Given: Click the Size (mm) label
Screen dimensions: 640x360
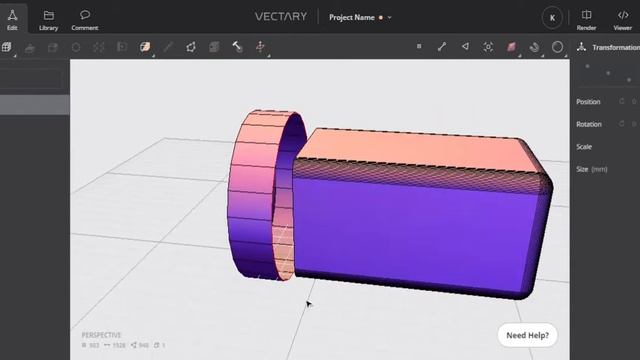Looking at the screenshot, I should coord(591,169).
